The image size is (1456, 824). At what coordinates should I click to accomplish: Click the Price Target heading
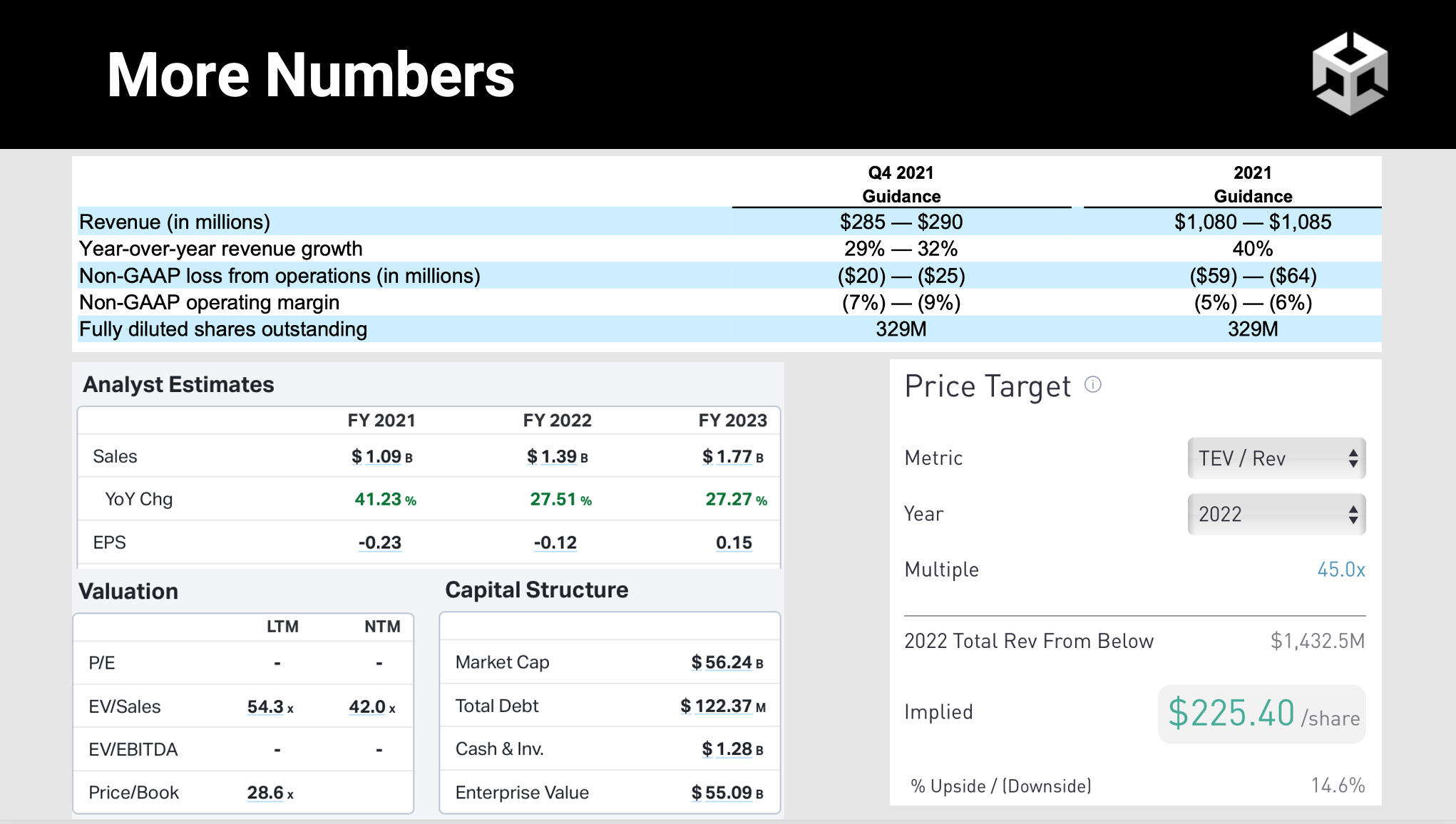988,387
